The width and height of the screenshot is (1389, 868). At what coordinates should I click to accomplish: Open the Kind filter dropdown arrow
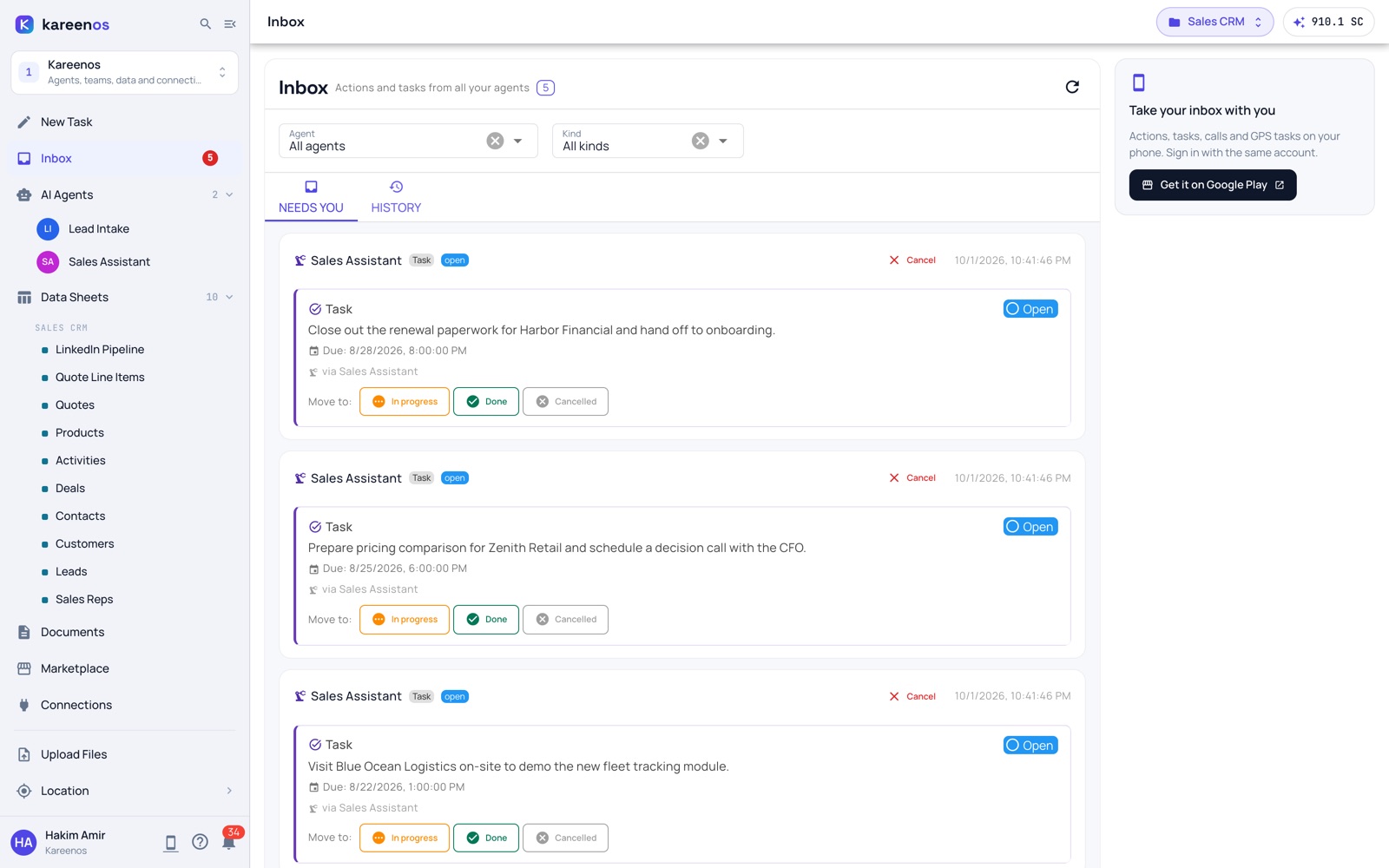click(723, 141)
